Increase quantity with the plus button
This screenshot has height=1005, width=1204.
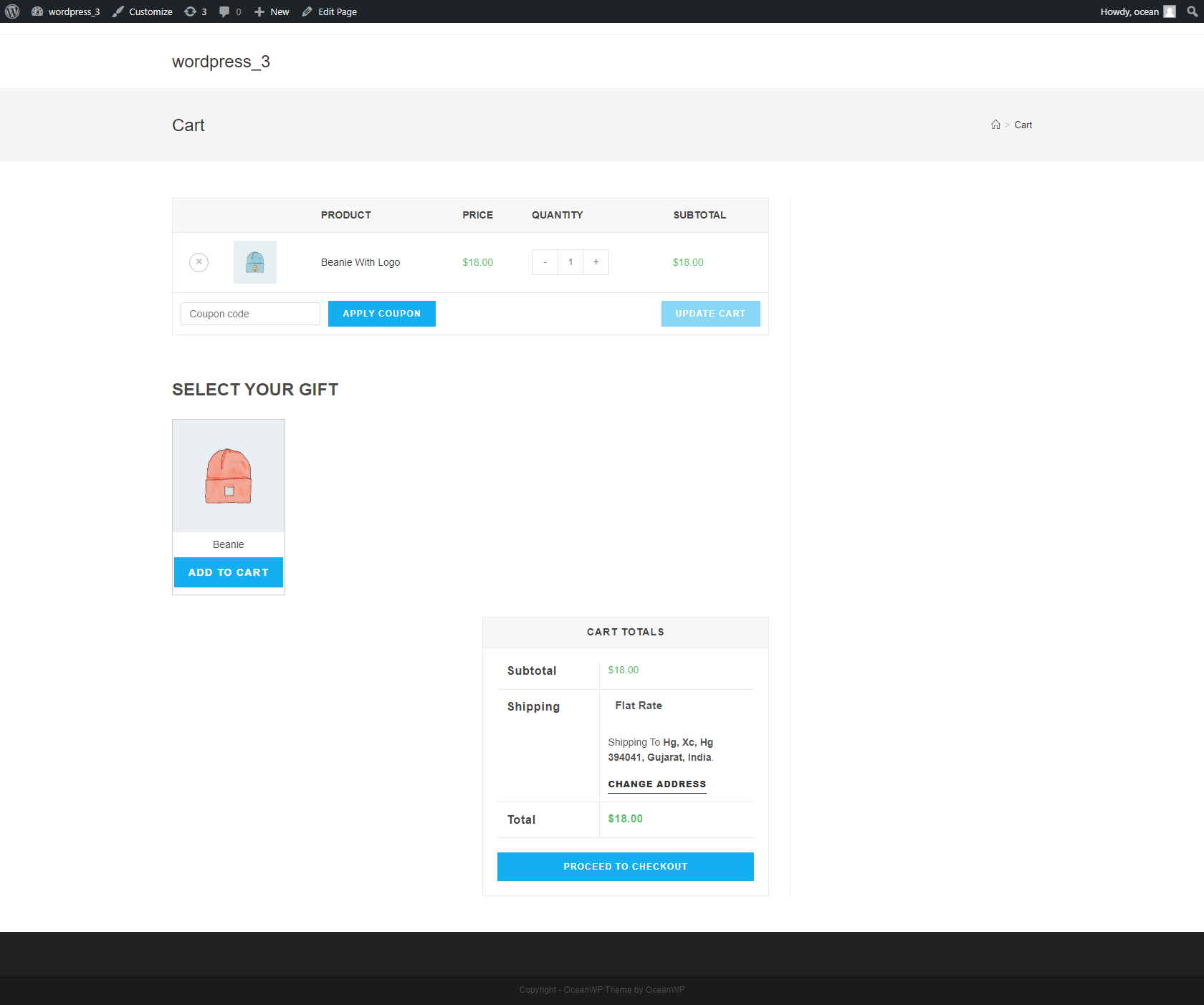(596, 262)
